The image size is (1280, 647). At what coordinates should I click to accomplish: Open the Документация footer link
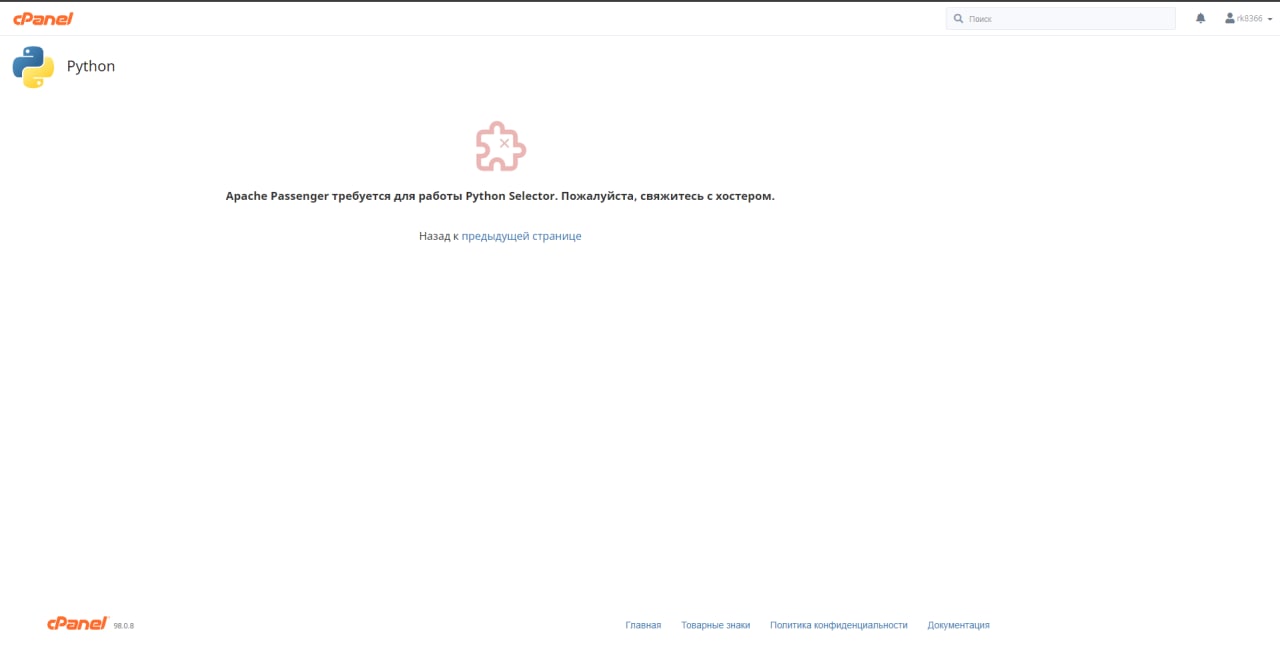[x=958, y=625]
